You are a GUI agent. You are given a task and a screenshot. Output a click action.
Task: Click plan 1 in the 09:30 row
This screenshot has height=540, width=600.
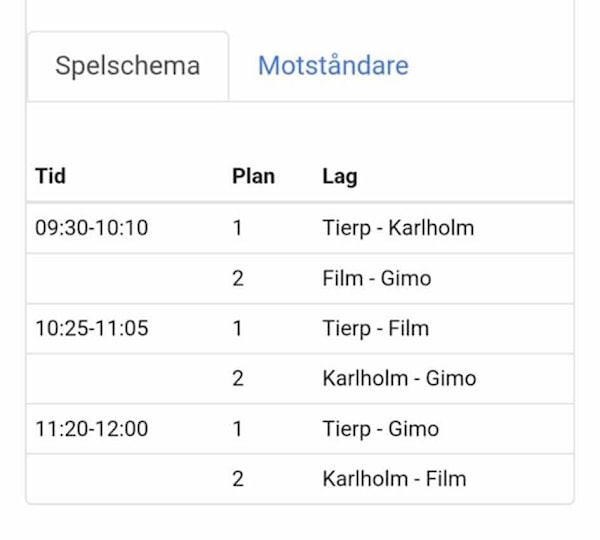click(238, 228)
